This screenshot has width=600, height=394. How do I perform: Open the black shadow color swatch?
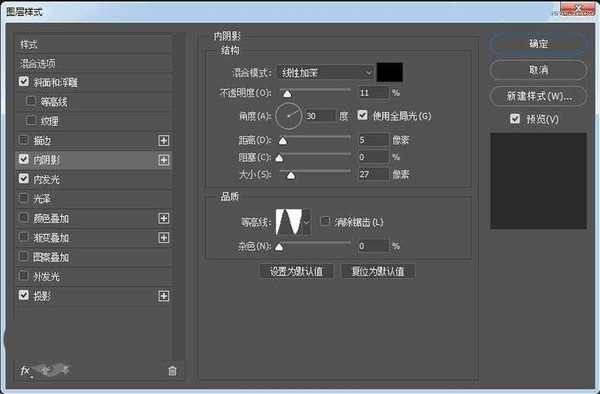pyautogui.click(x=390, y=72)
